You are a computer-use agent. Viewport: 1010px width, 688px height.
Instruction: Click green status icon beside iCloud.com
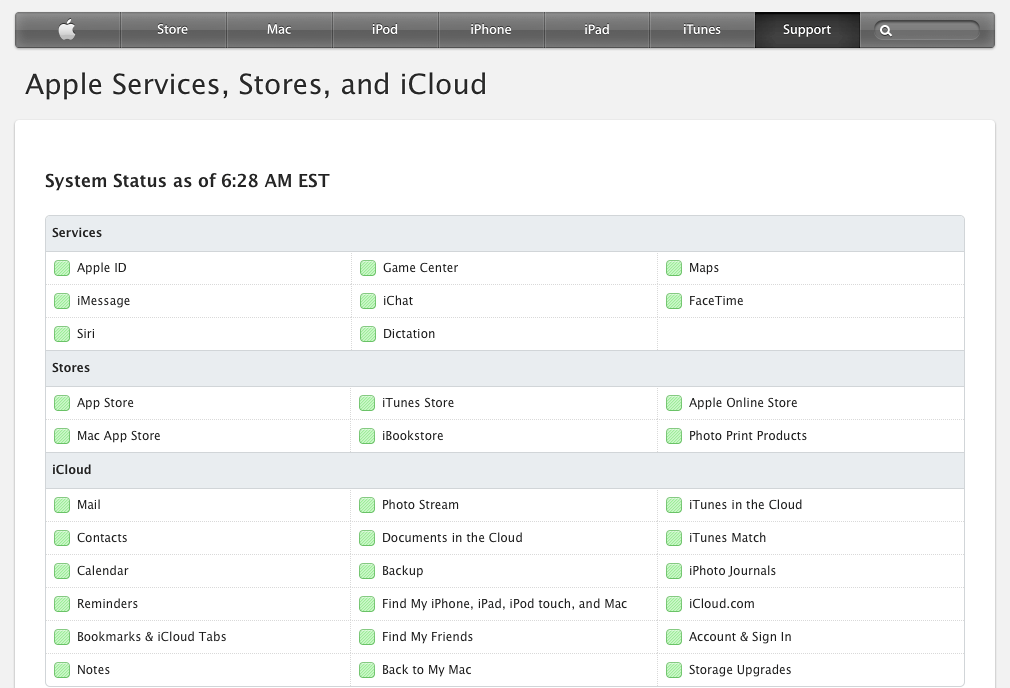674,604
